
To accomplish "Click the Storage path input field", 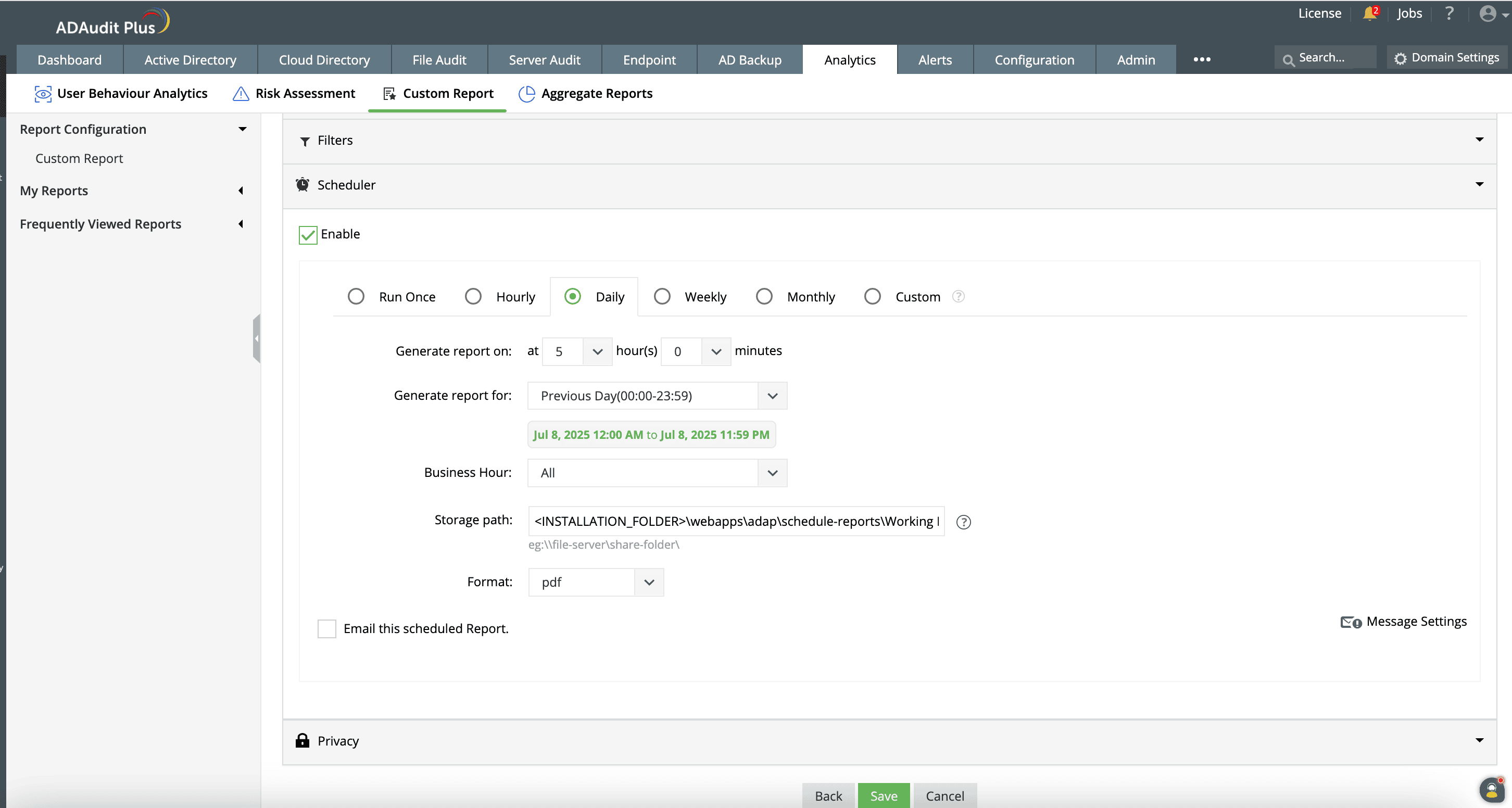I will (736, 521).
